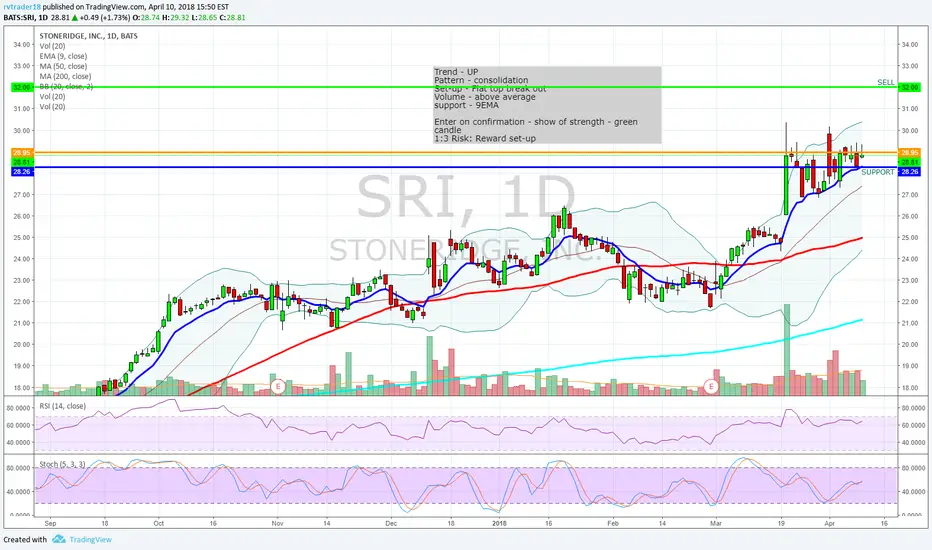Image resolution: width=932 pixels, height=550 pixels.
Task: Select the MA (200, close) indicator legend
Action: (x=65, y=76)
